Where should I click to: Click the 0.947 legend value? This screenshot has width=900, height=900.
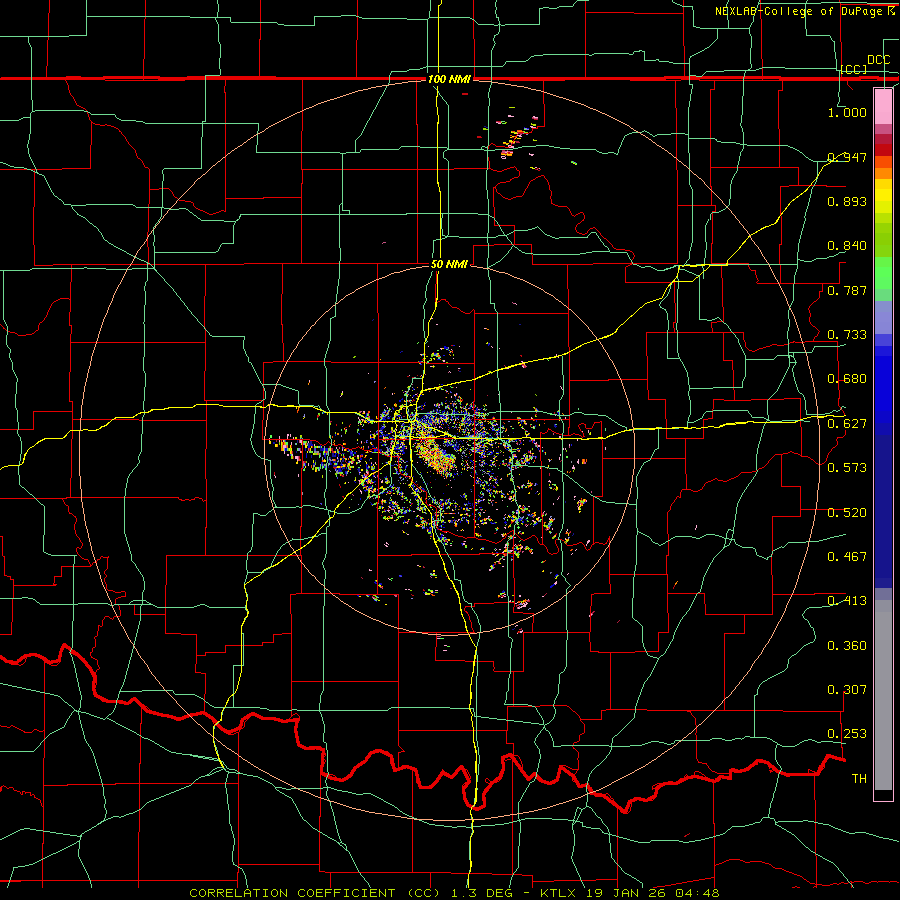(847, 157)
